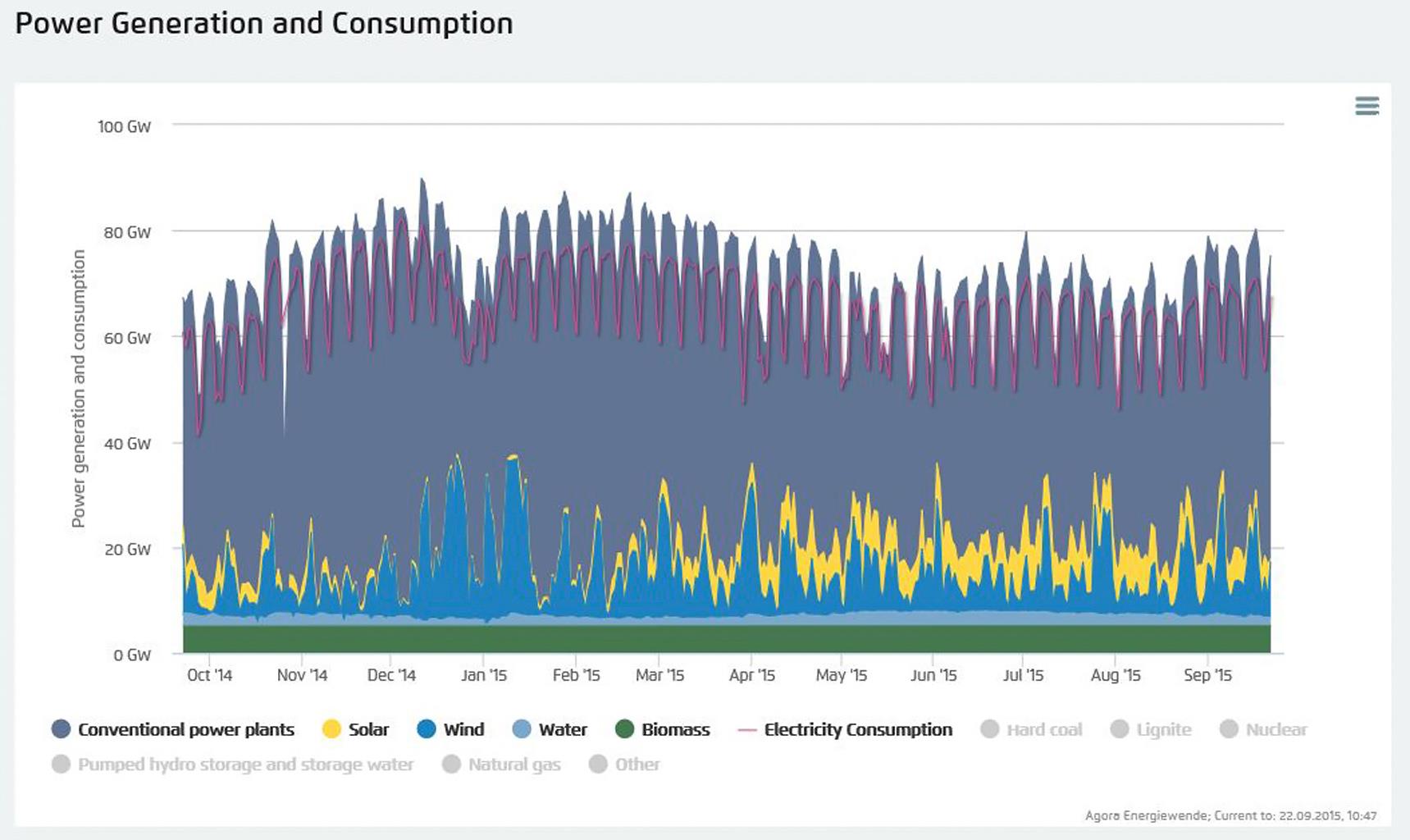The width and height of the screenshot is (1410, 840).
Task: Toggle Wind series in legend
Action: click(463, 729)
